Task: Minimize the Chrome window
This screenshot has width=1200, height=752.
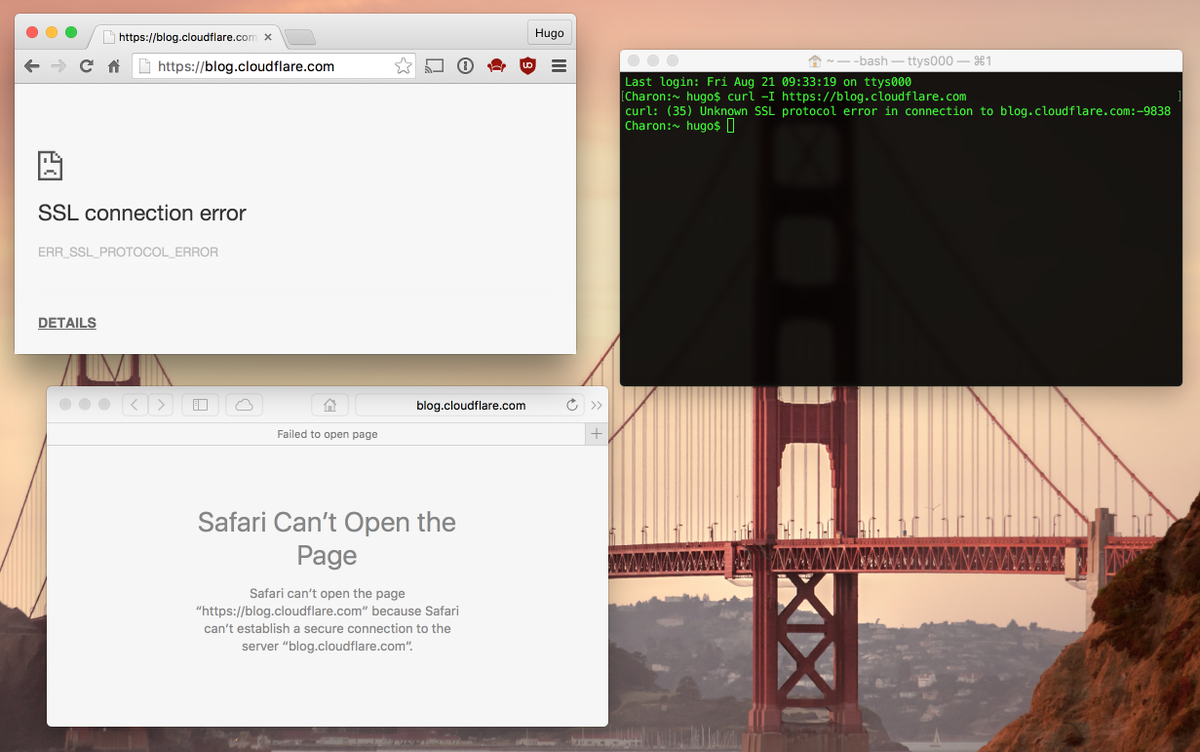Action: pyautogui.click(x=52, y=33)
